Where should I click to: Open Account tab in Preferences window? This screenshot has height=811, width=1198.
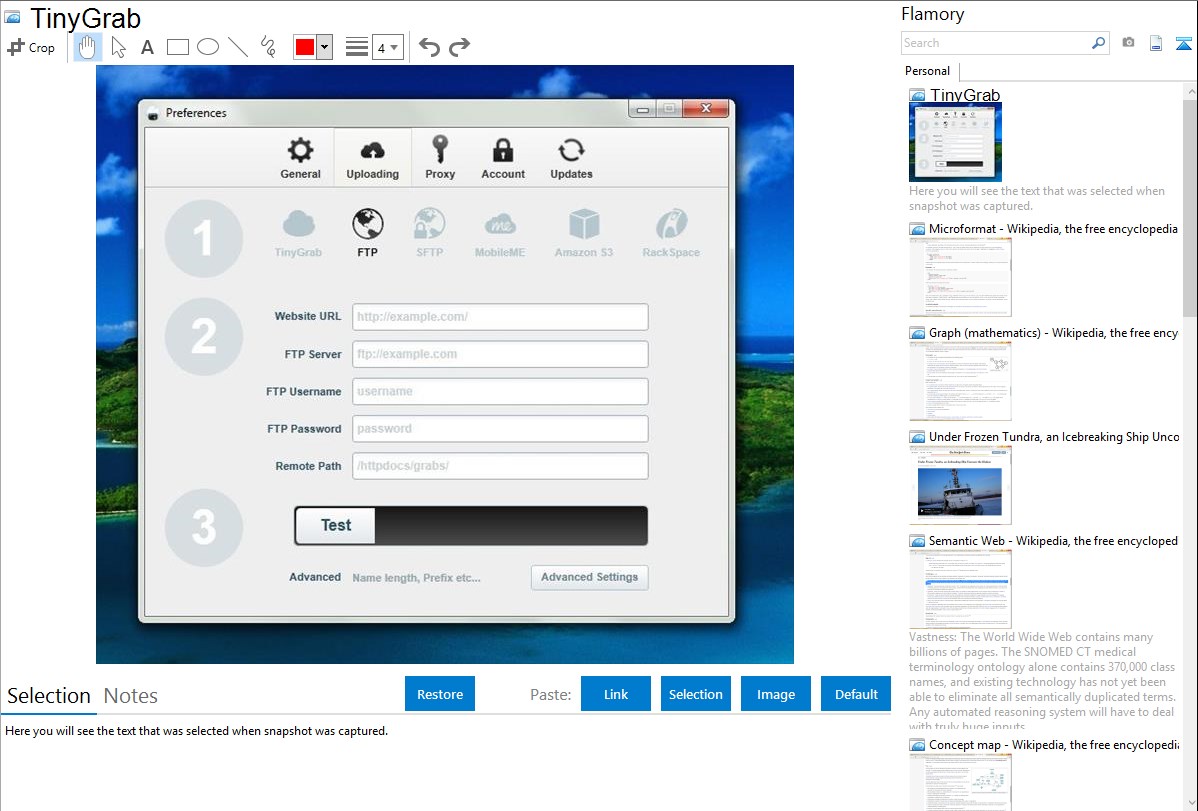tap(503, 158)
